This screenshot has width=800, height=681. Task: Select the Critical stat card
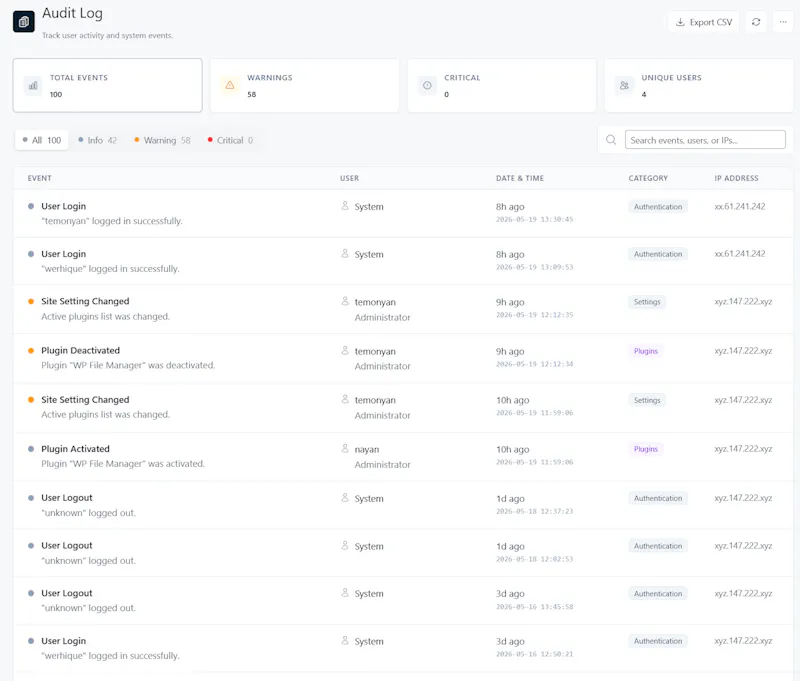point(502,85)
